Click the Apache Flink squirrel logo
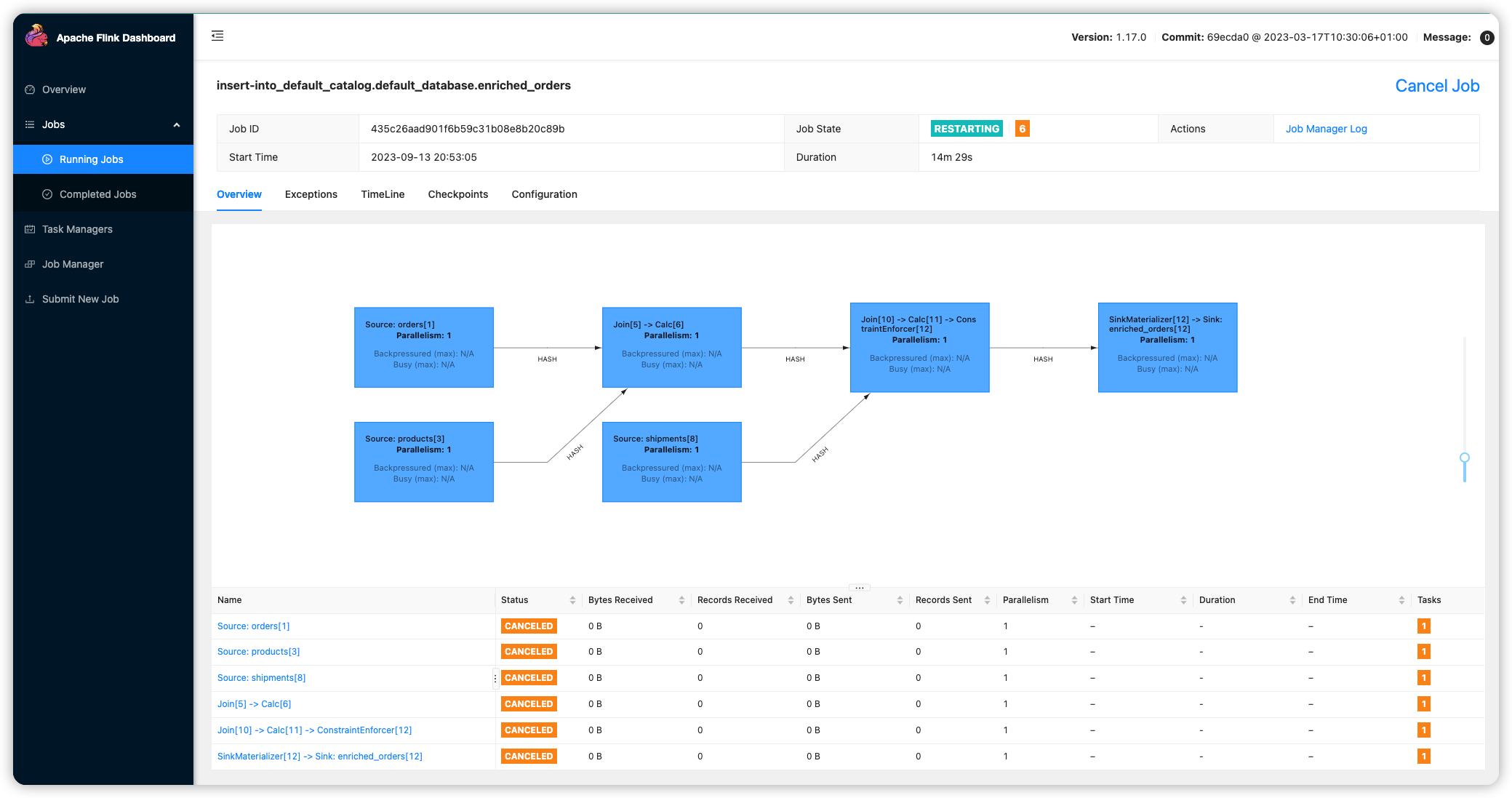Viewport: 1512px width, 798px height. point(36,36)
